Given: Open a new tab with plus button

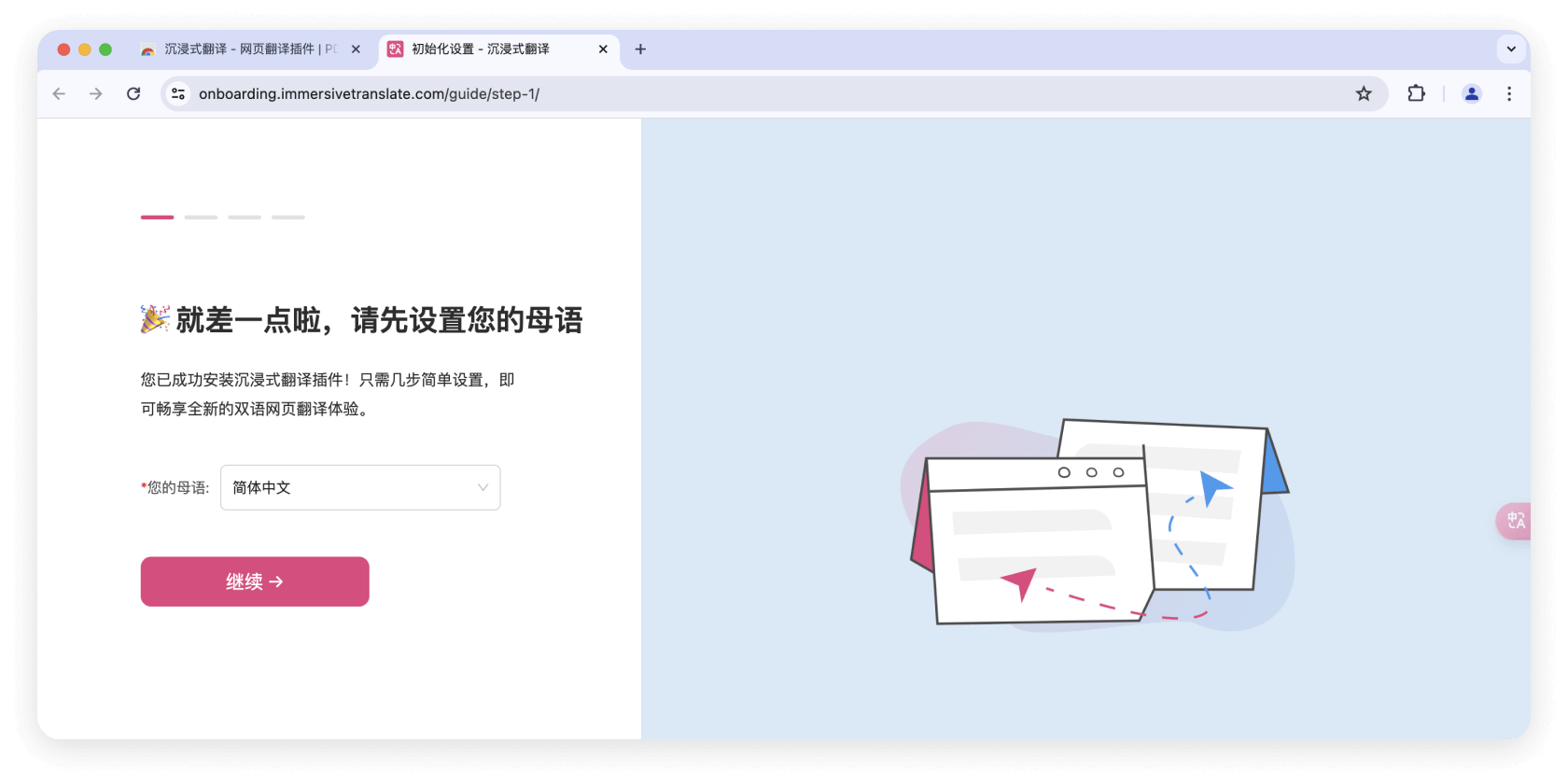Looking at the screenshot, I should [x=640, y=49].
